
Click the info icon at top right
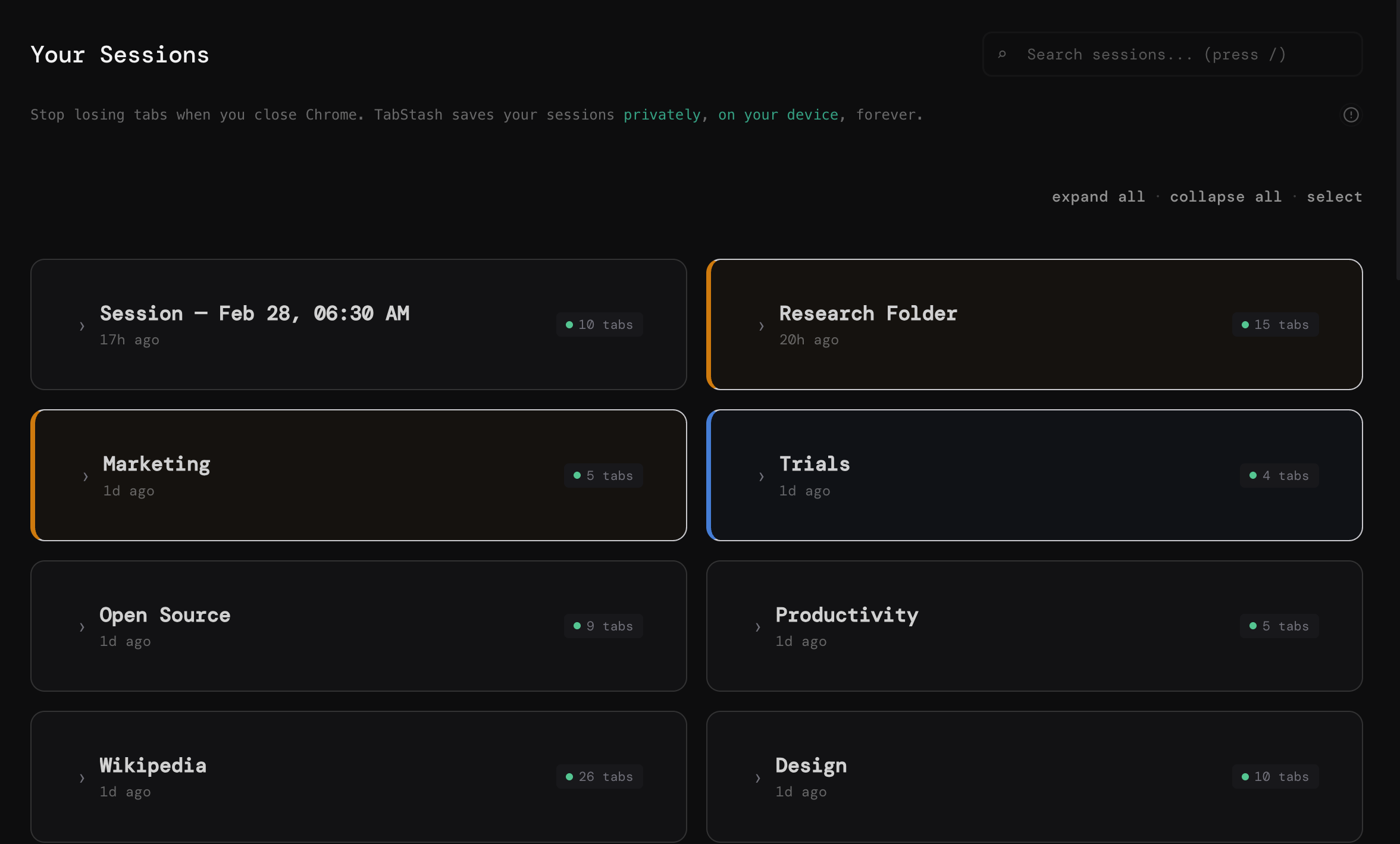[1351, 115]
